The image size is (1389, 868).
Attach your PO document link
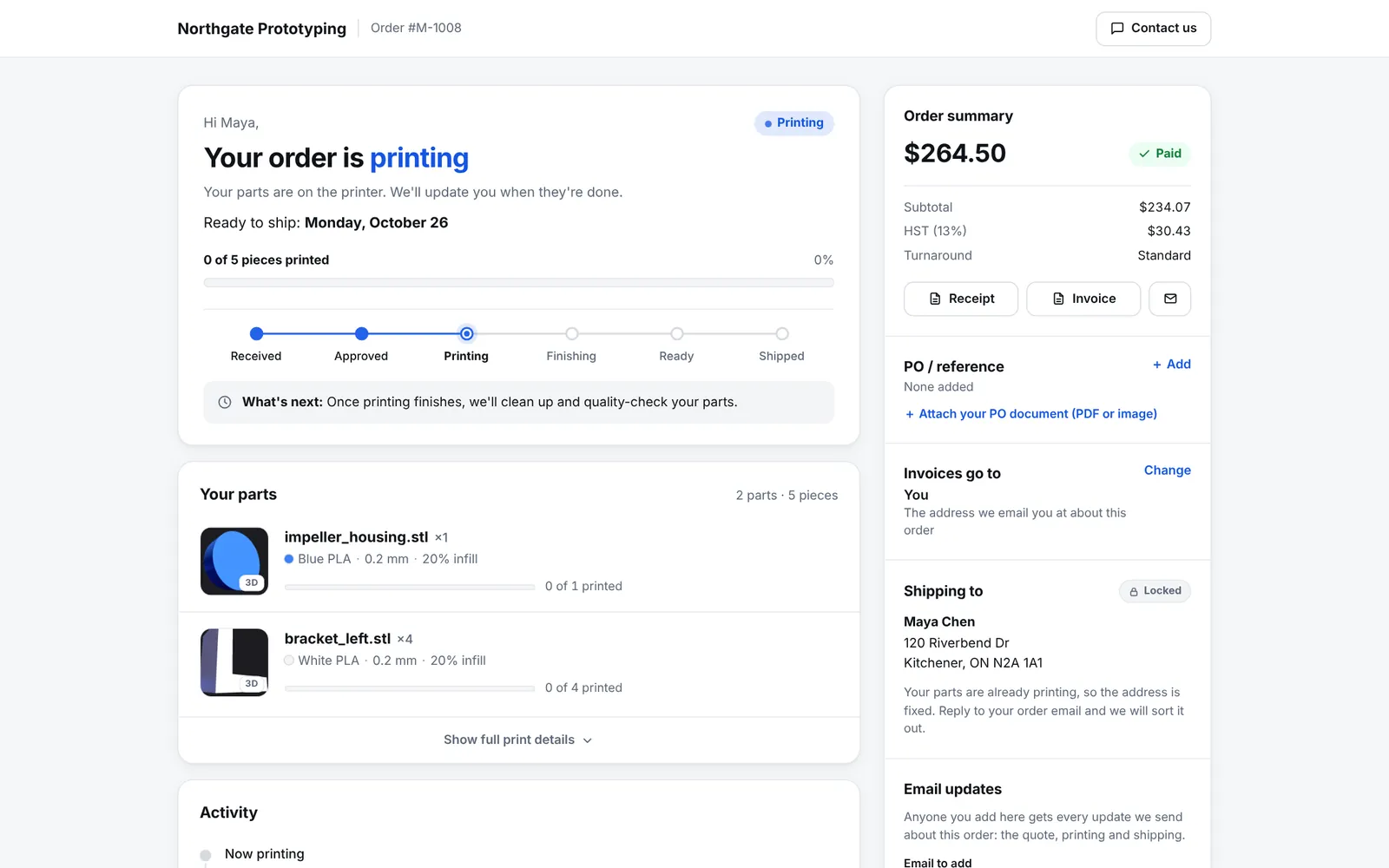pos(1030,414)
